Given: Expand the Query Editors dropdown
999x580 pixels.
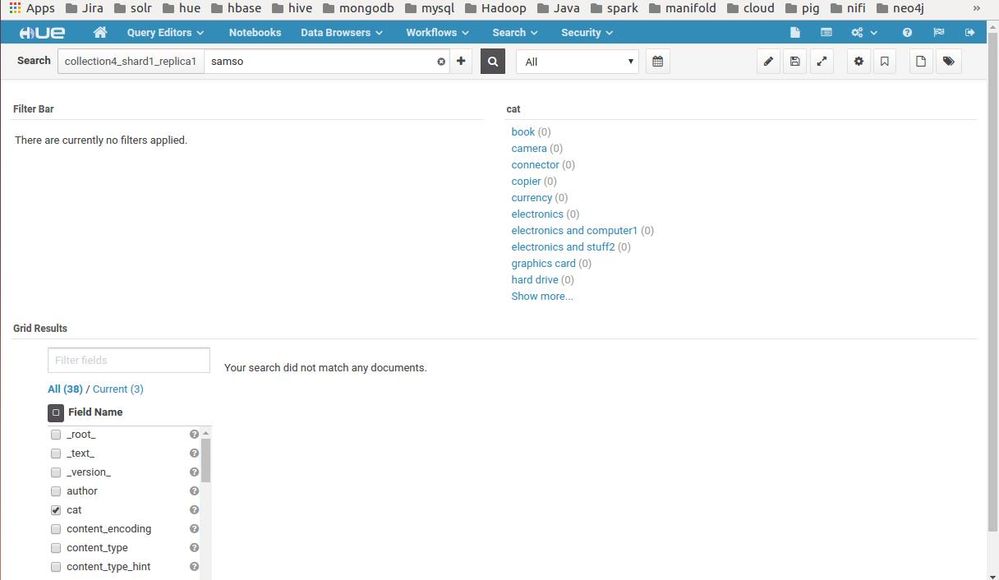Looking at the screenshot, I should pos(165,33).
